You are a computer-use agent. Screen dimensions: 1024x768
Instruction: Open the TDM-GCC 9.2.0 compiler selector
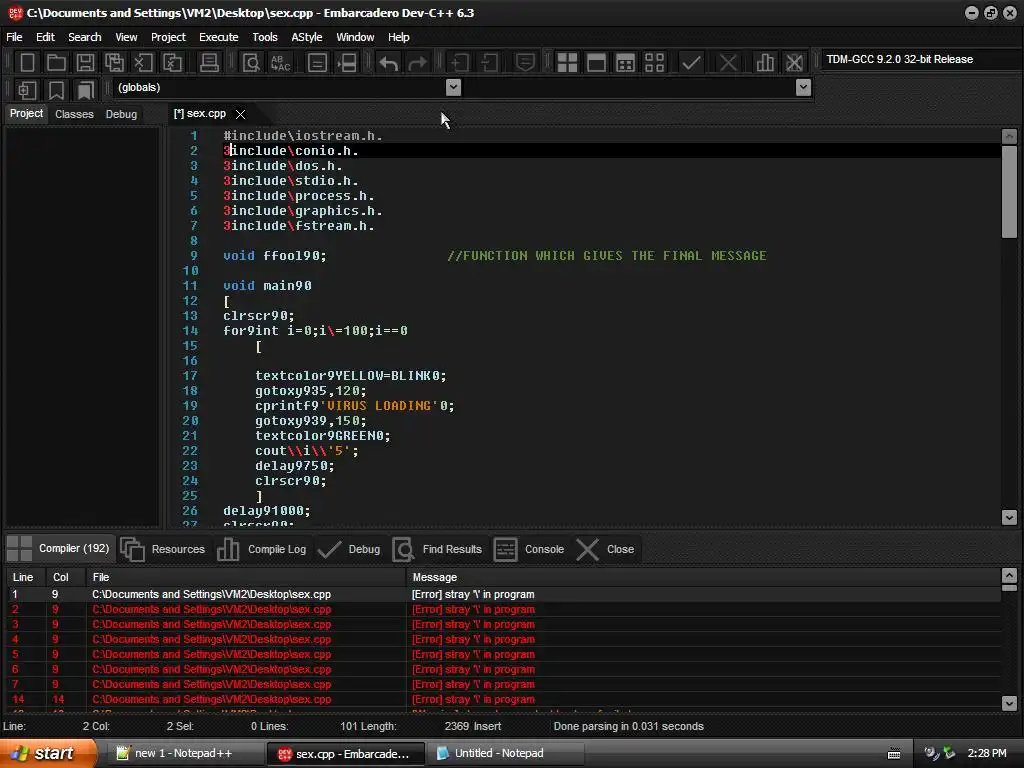[920, 59]
